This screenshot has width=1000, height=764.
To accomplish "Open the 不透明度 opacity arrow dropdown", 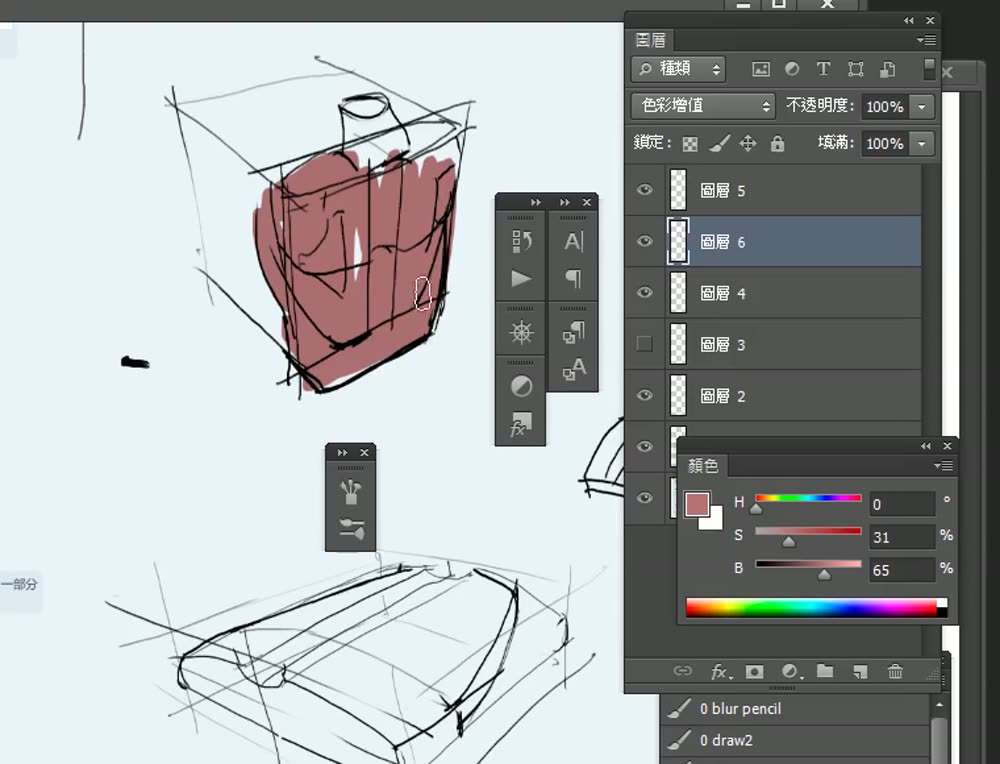I will (922, 107).
